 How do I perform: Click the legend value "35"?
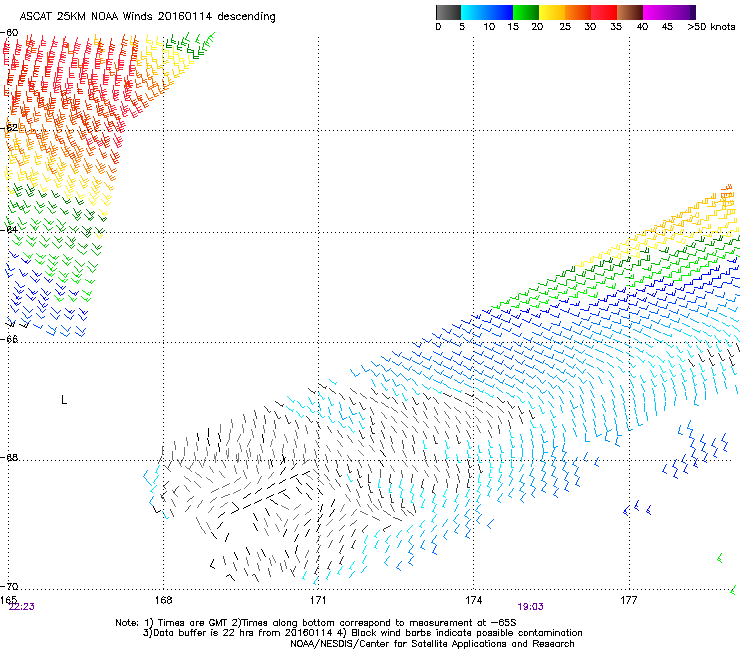click(x=616, y=27)
